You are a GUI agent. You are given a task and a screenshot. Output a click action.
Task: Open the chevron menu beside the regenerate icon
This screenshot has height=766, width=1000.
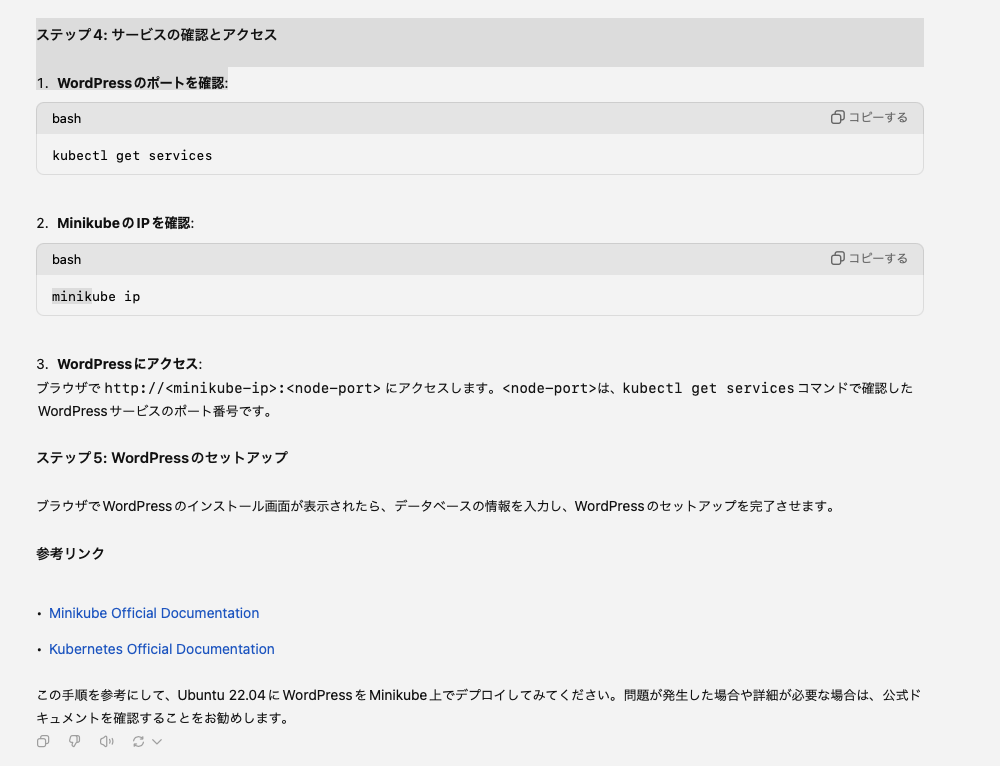pos(157,741)
